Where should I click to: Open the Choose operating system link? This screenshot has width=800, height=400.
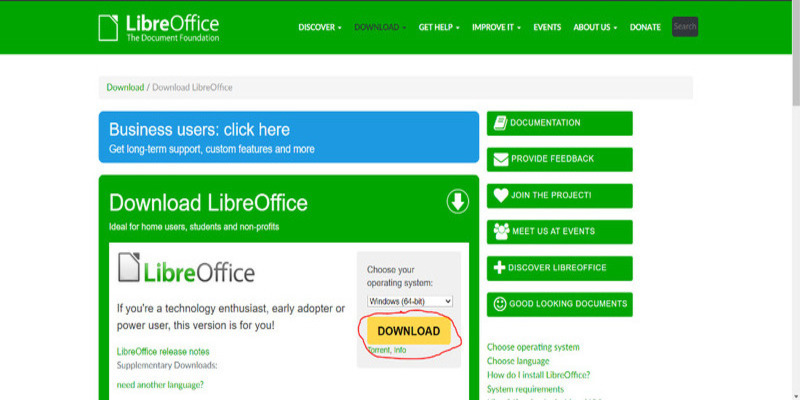tap(533, 347)
